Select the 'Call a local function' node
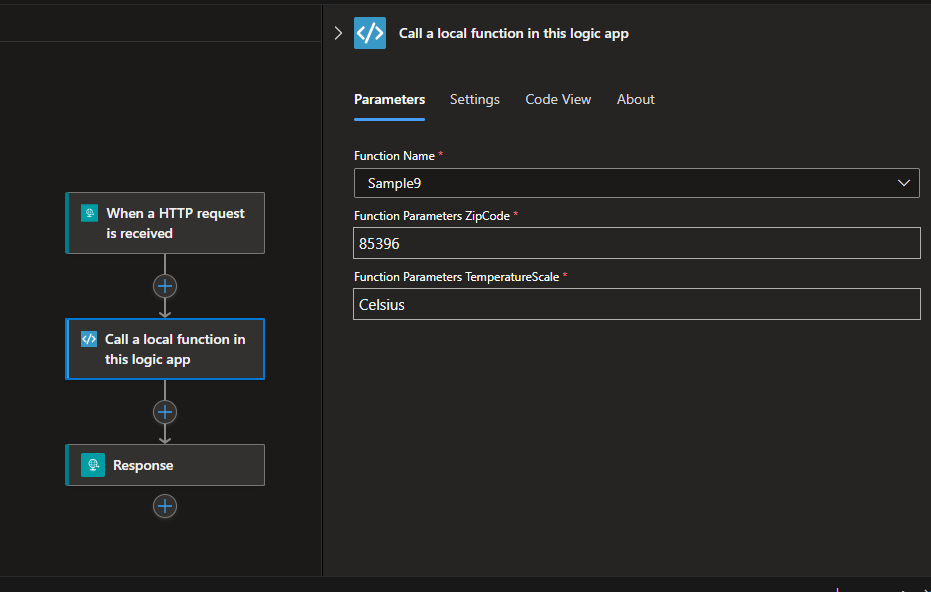931x592 pixels. click(x=165, y=349)
